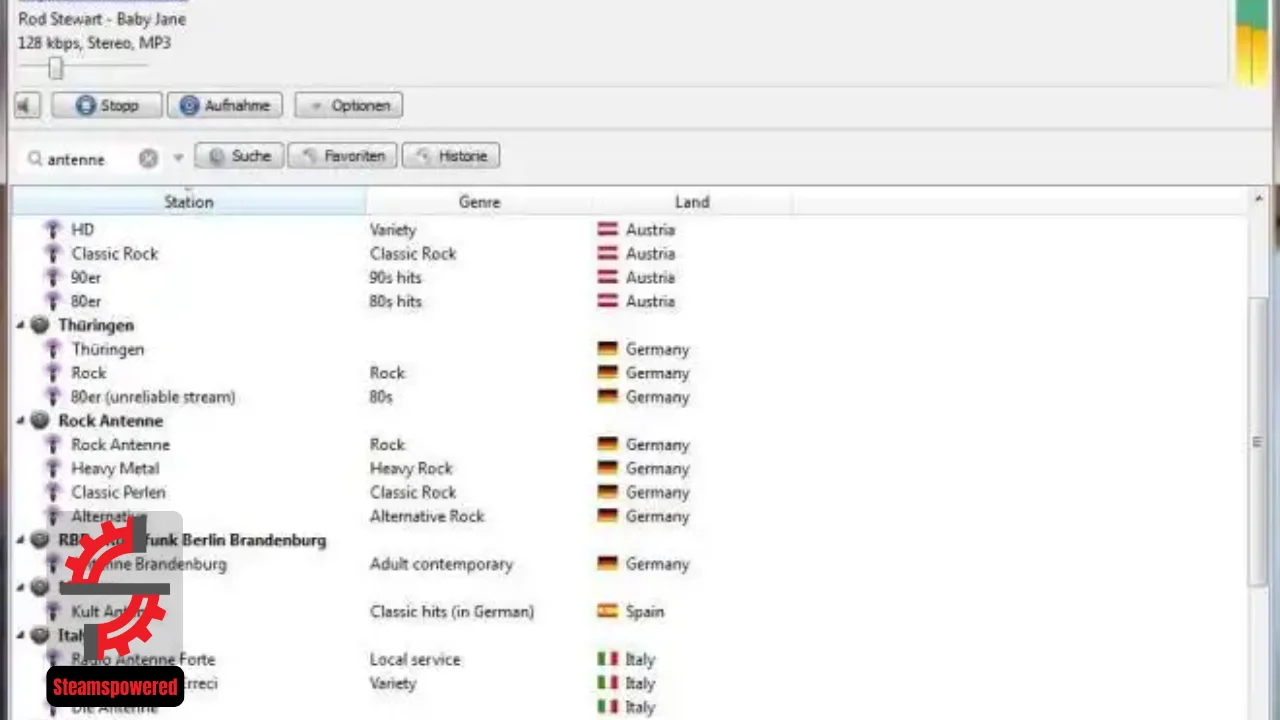Image resolution: width=1280 pixels, height=720 pixels.
Task: Click the Austria flag in the 90s hits row
Action: pos(607,278)
